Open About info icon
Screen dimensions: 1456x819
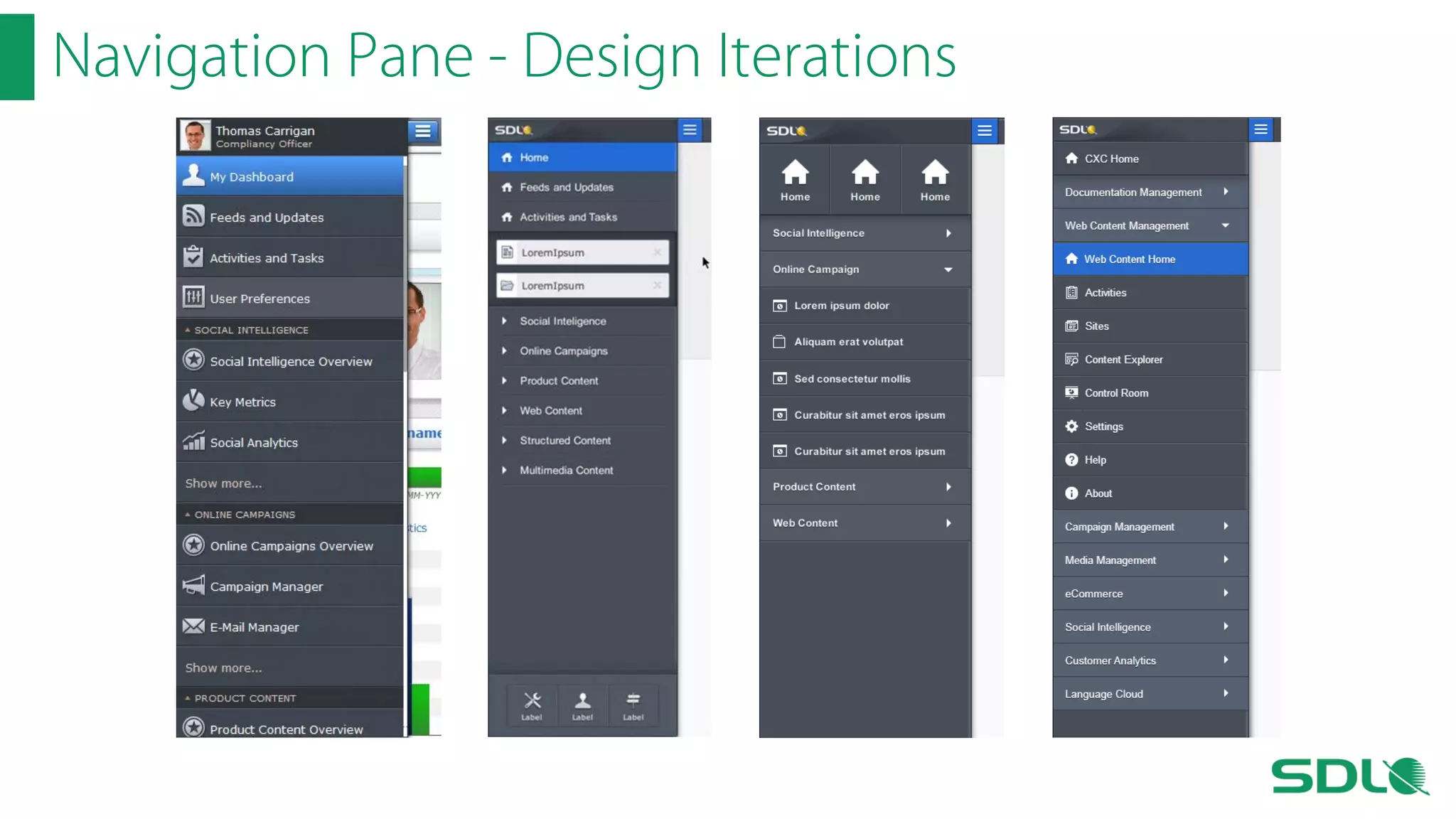(1071, 493)
